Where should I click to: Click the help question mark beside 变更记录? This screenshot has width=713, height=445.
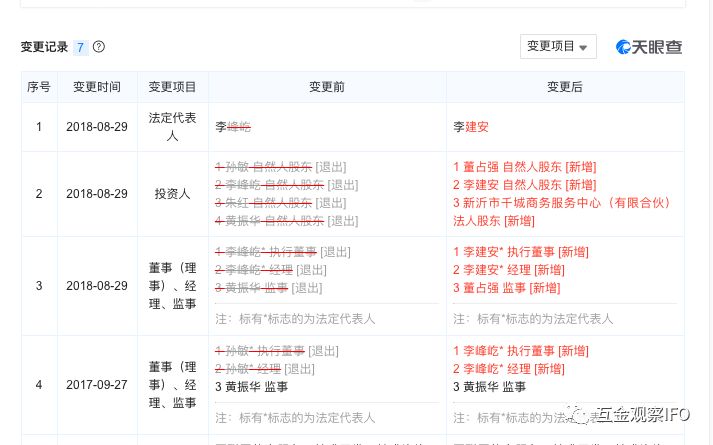pos(98,47)
